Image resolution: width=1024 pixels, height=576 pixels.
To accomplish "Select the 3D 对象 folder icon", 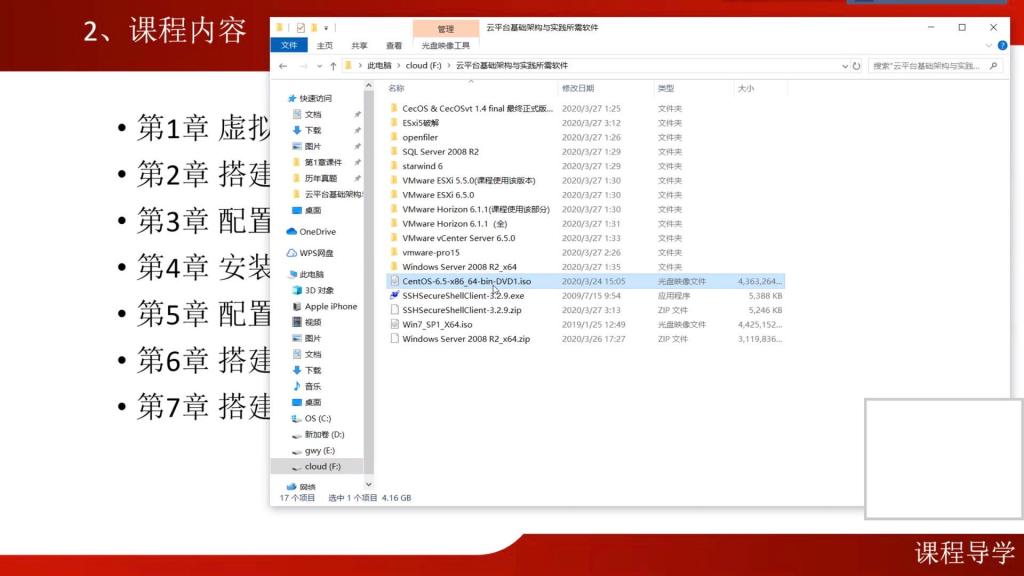I will pyautogui.click(x=297, y=290).
